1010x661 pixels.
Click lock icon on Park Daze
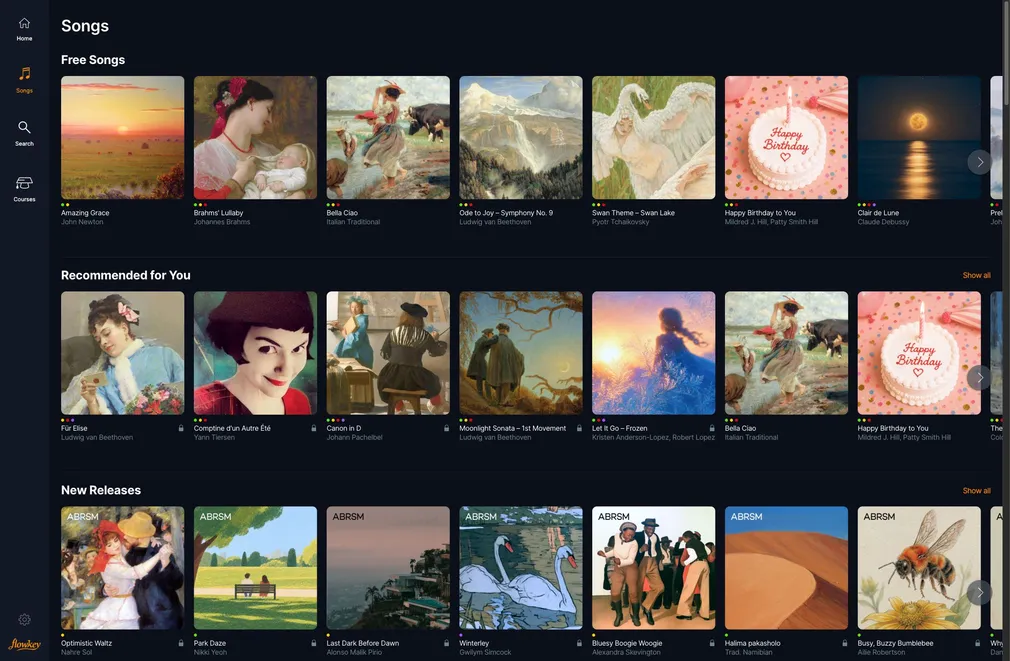click(314, 643)
